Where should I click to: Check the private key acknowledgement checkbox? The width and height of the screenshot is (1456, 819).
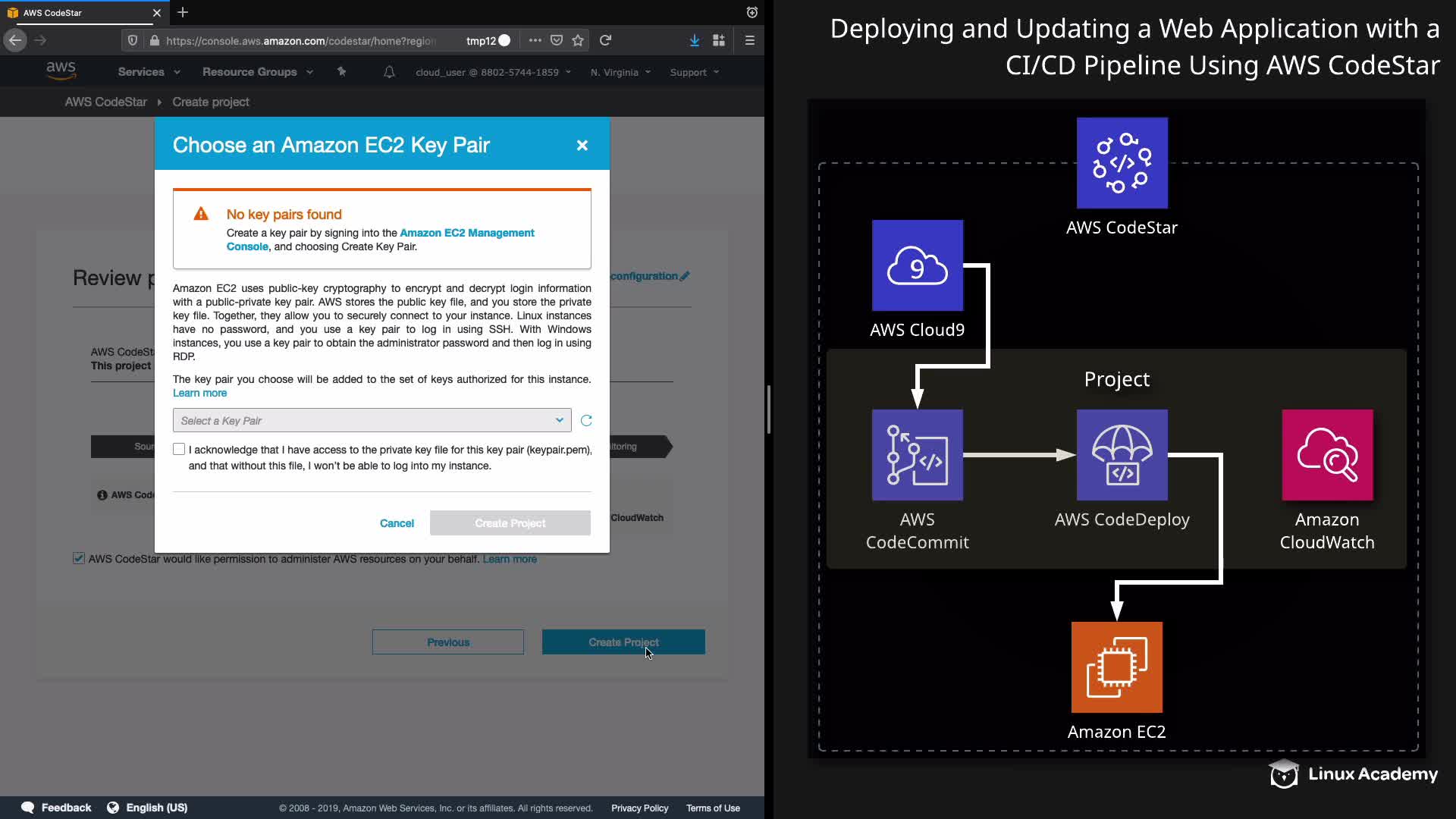pyautogui.click(x=179, y=450)
